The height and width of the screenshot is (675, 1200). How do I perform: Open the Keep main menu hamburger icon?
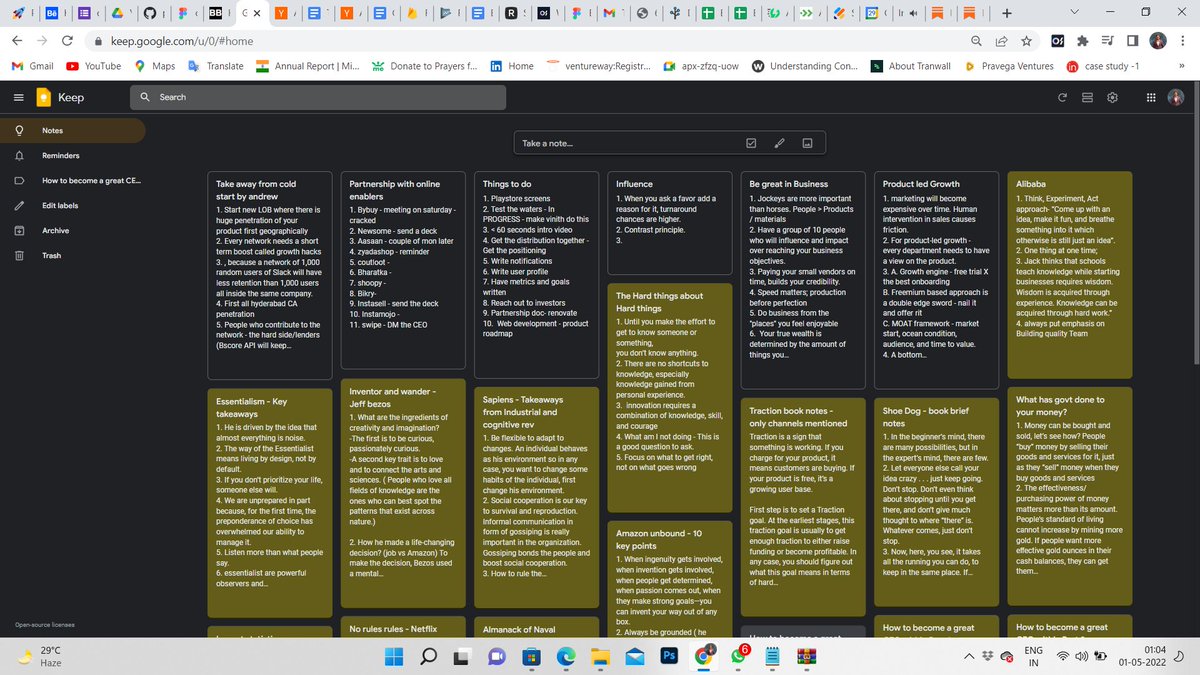click(x=19, y=97)
